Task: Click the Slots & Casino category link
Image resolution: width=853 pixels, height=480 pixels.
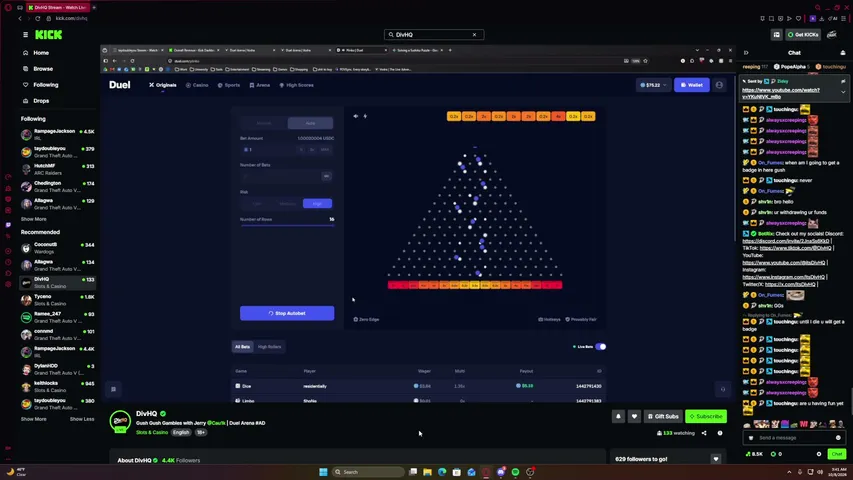Action: click(152, 432)
